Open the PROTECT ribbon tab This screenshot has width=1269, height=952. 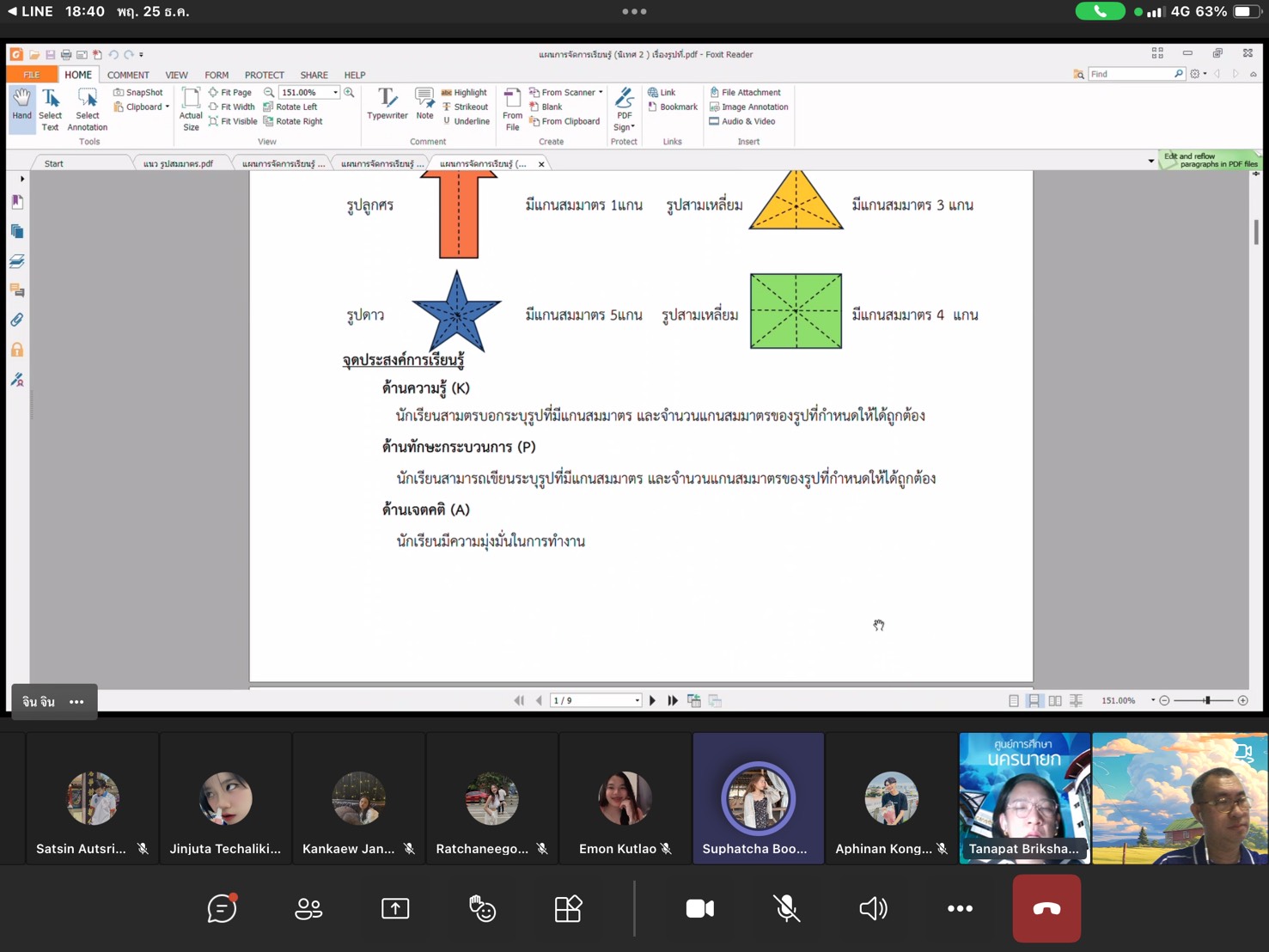point(264,75)
